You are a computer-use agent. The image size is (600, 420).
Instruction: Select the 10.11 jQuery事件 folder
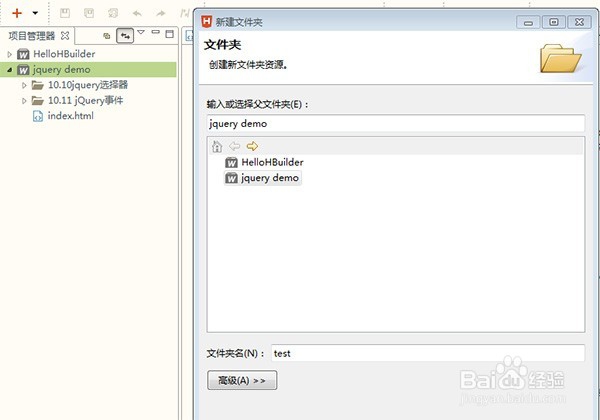[86, 101]
